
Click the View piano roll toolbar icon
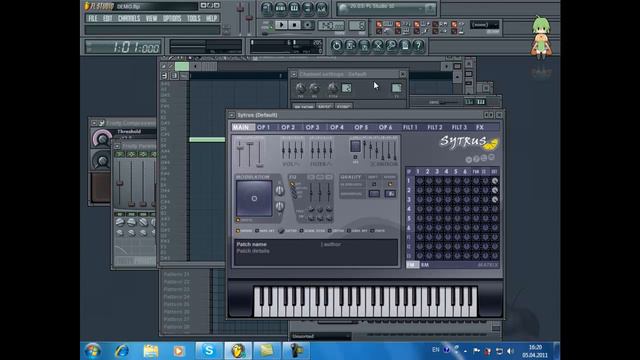pos(294,8)
